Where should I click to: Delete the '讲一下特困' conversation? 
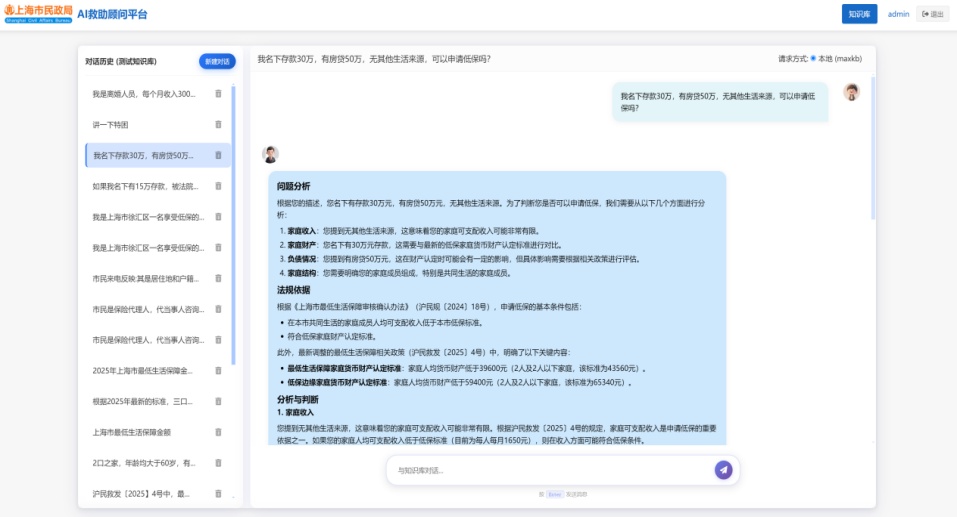point(218,125)
